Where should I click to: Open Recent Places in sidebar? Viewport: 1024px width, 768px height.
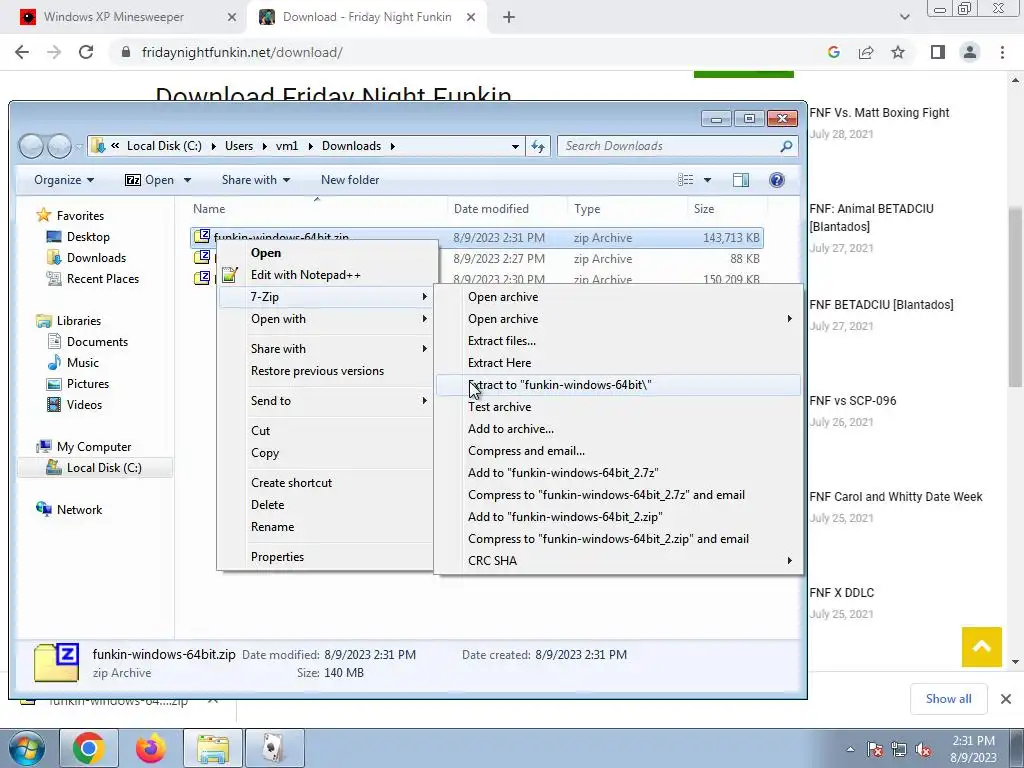(103, 279)
